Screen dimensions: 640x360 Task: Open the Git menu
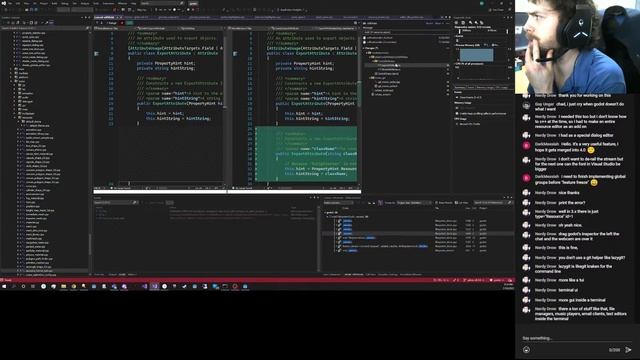click(35, 3)
